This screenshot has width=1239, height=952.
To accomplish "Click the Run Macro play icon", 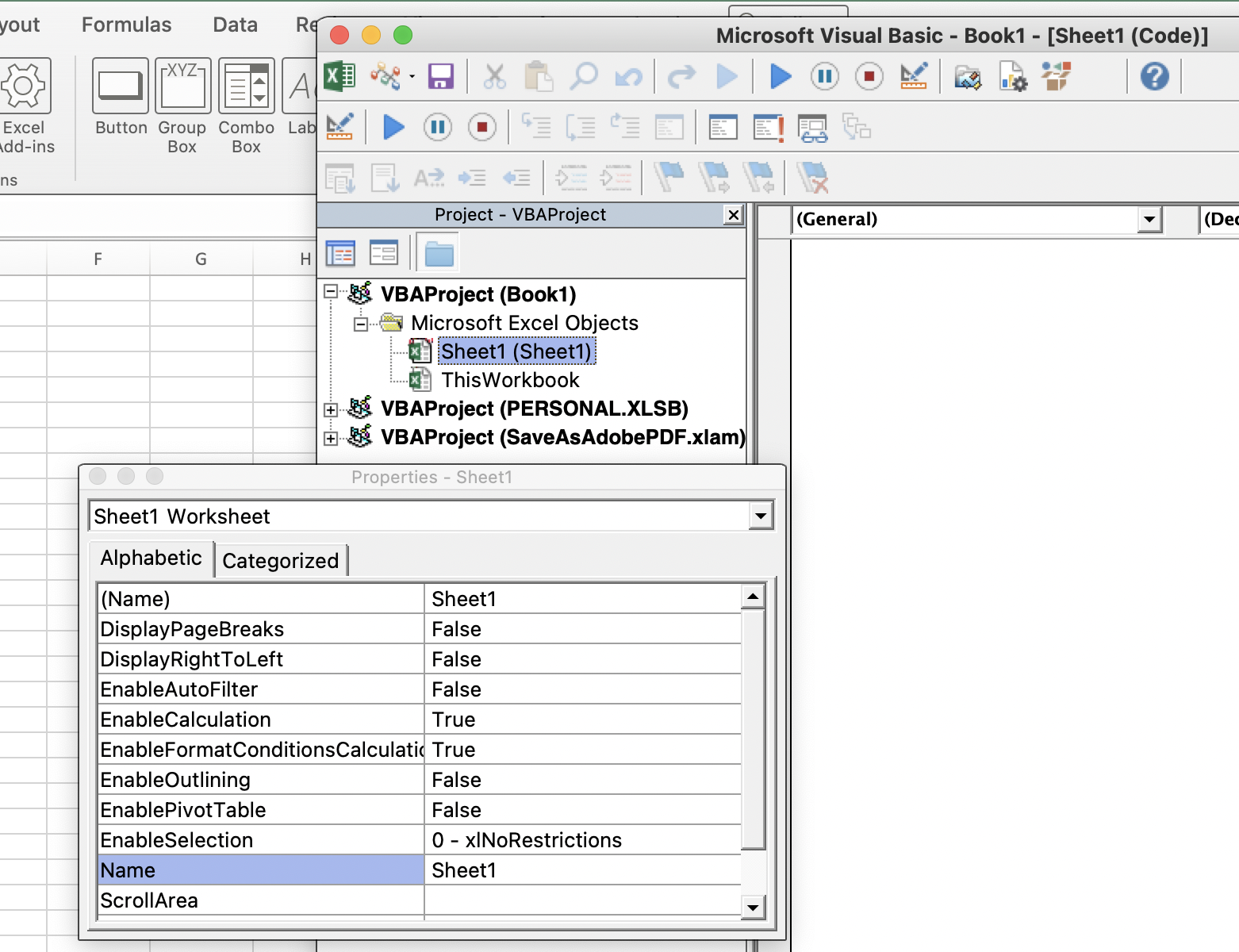I will coord(781,77).
